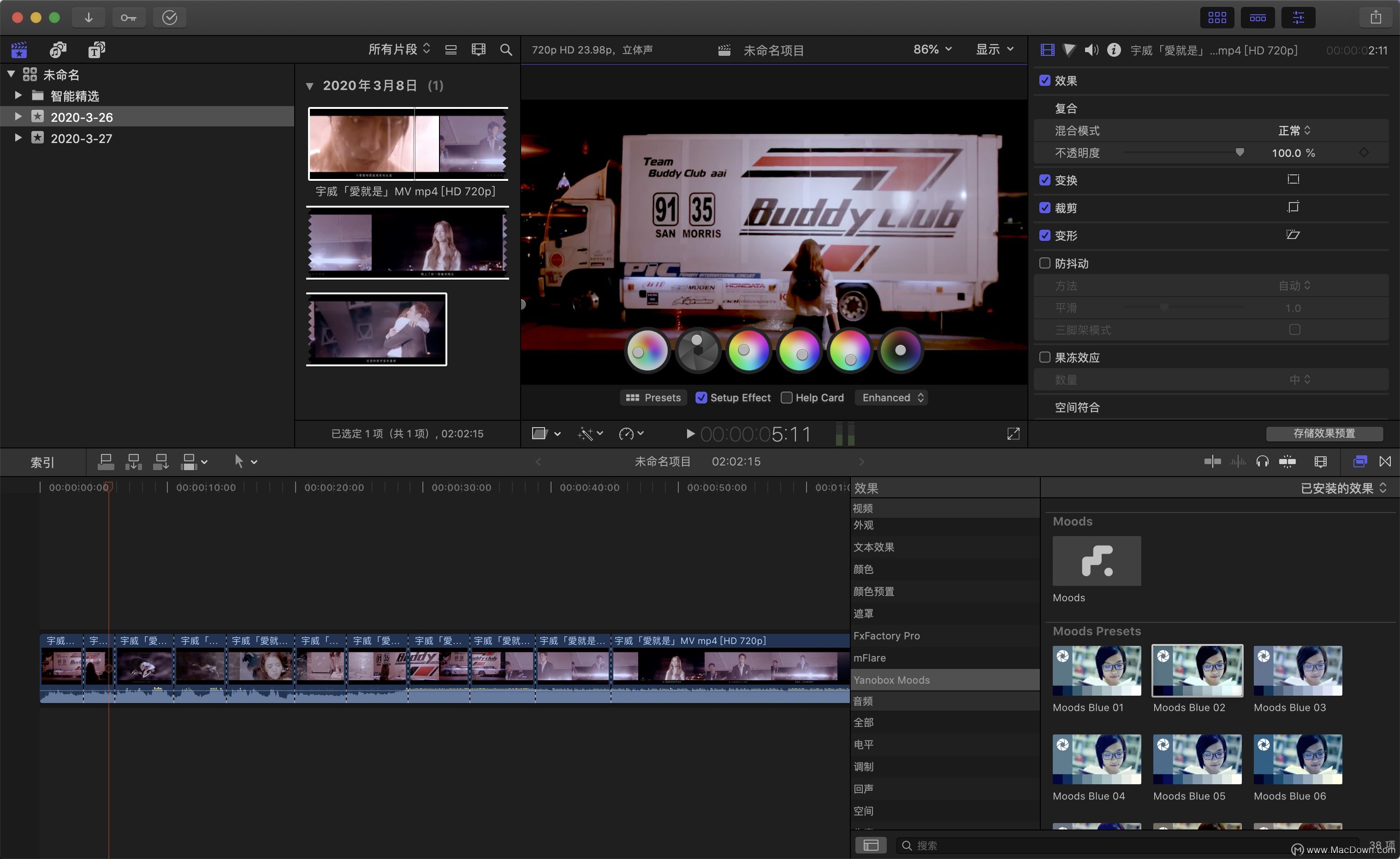Expand the 2020-3-27 event

tap(18, 137)
